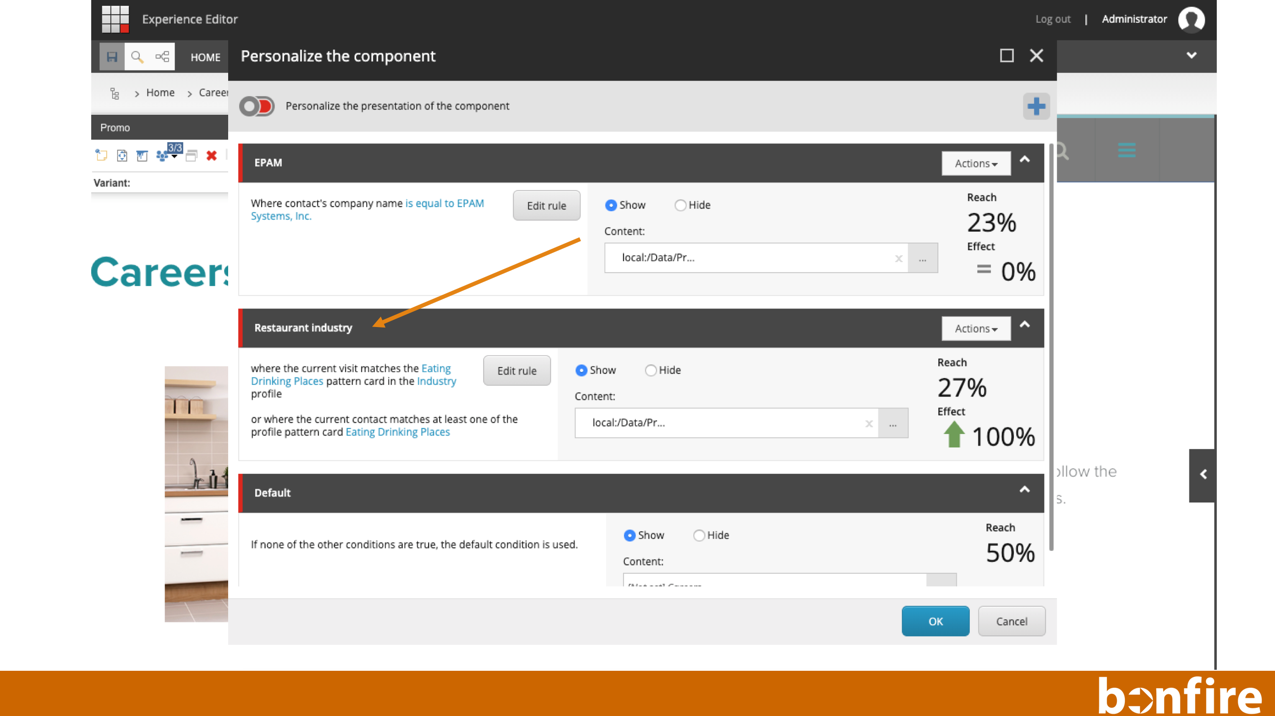Open the HOME ribbon tab
The image size is (1275, 716).
click(x=205, y=57)
